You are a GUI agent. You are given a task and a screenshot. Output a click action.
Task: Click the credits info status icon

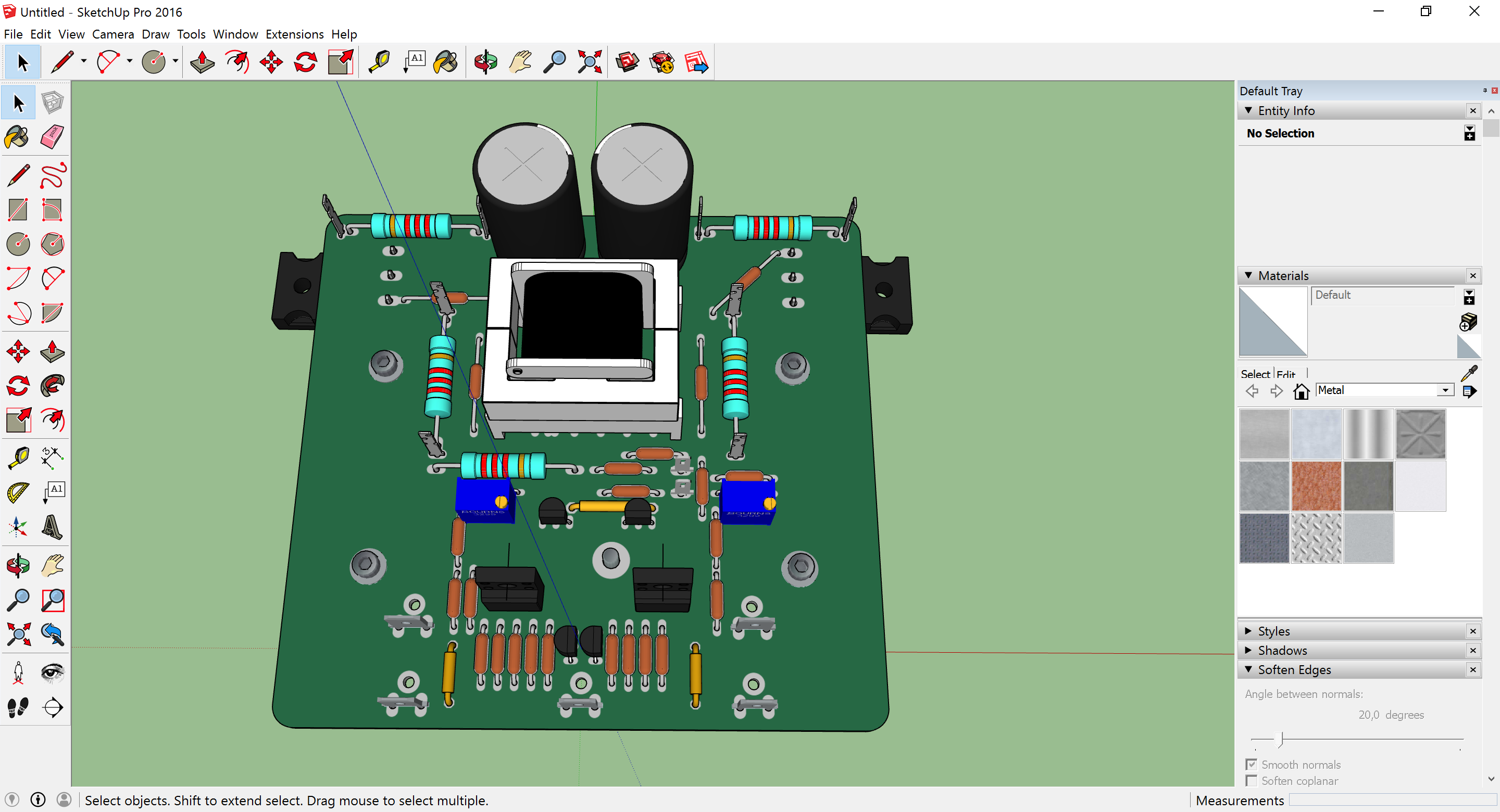coord(39,800)
